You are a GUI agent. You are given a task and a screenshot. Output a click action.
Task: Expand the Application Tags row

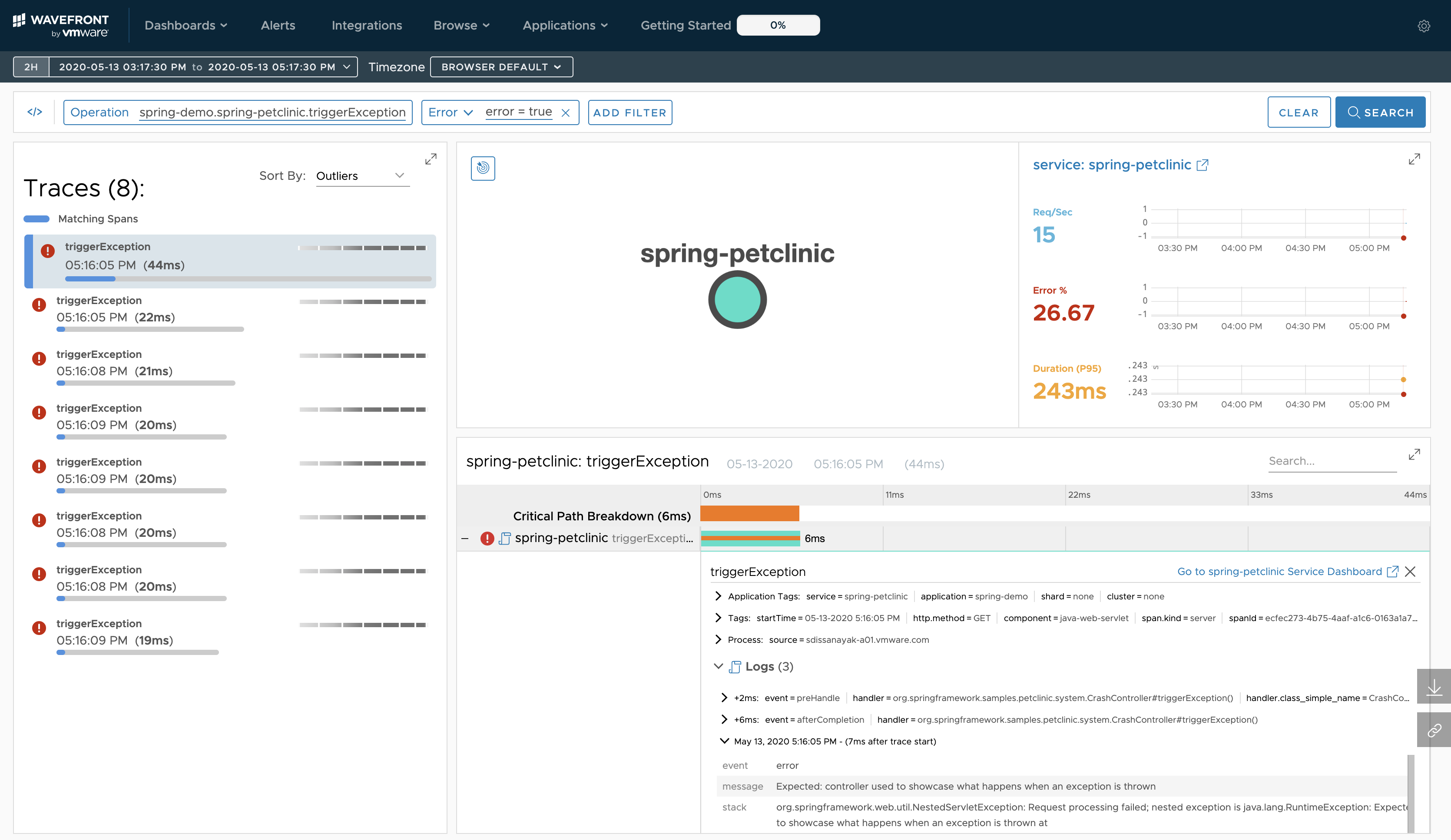[718, 596]
